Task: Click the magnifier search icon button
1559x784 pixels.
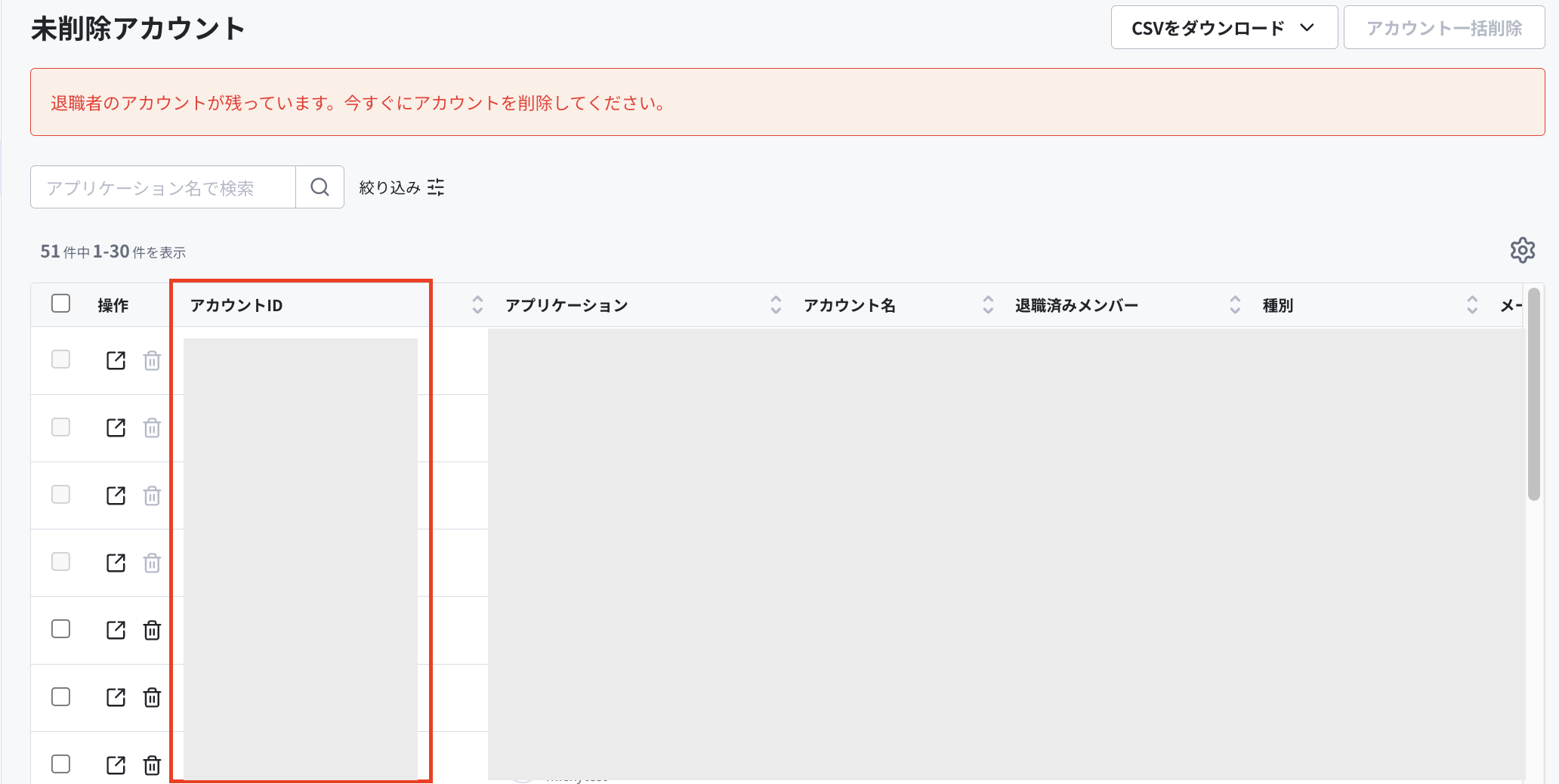Action: [x=320, y=187]
